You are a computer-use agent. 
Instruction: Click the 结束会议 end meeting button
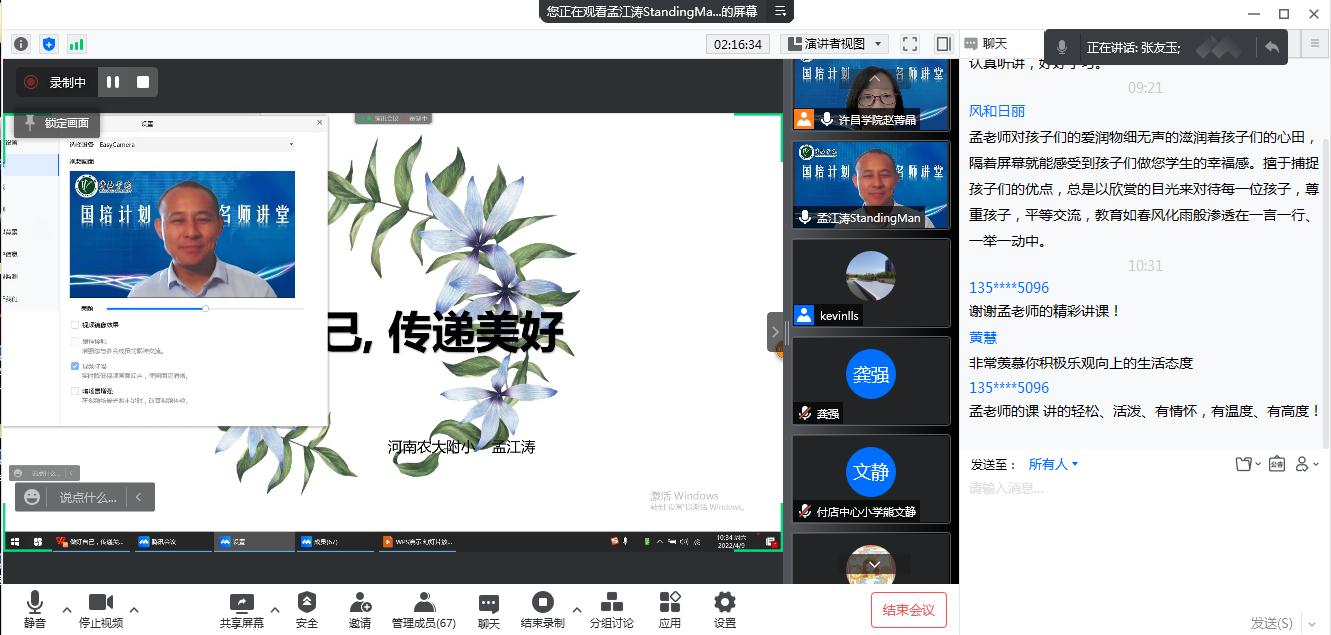click(x=908, y=610)
